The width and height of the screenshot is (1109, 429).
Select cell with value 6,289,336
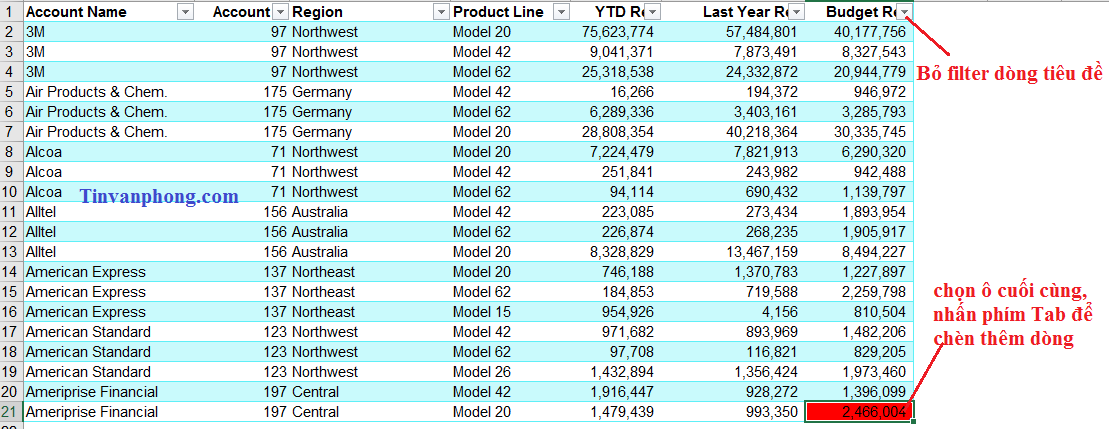(617, 112)
